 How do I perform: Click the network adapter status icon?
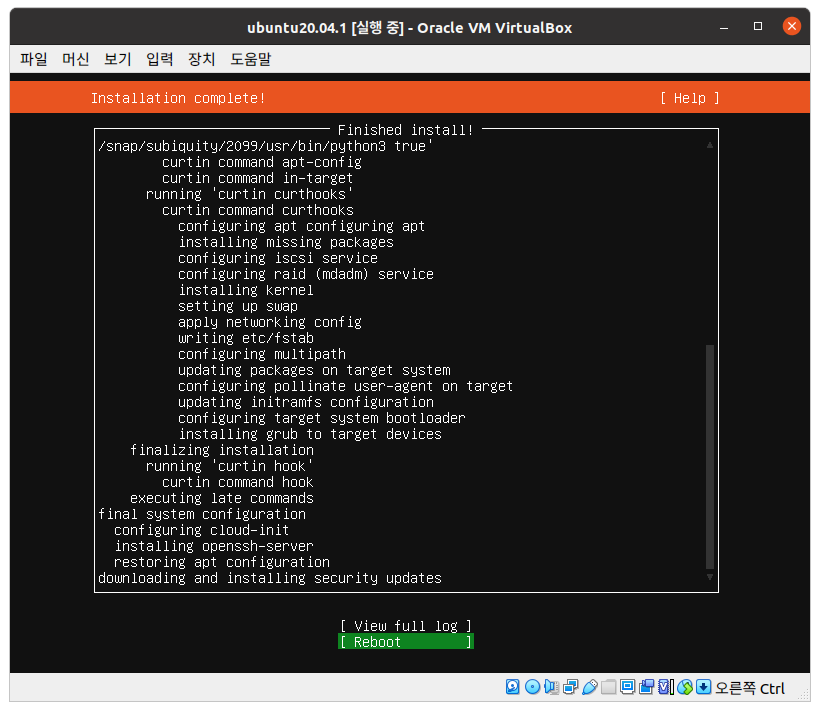point(571,686)
